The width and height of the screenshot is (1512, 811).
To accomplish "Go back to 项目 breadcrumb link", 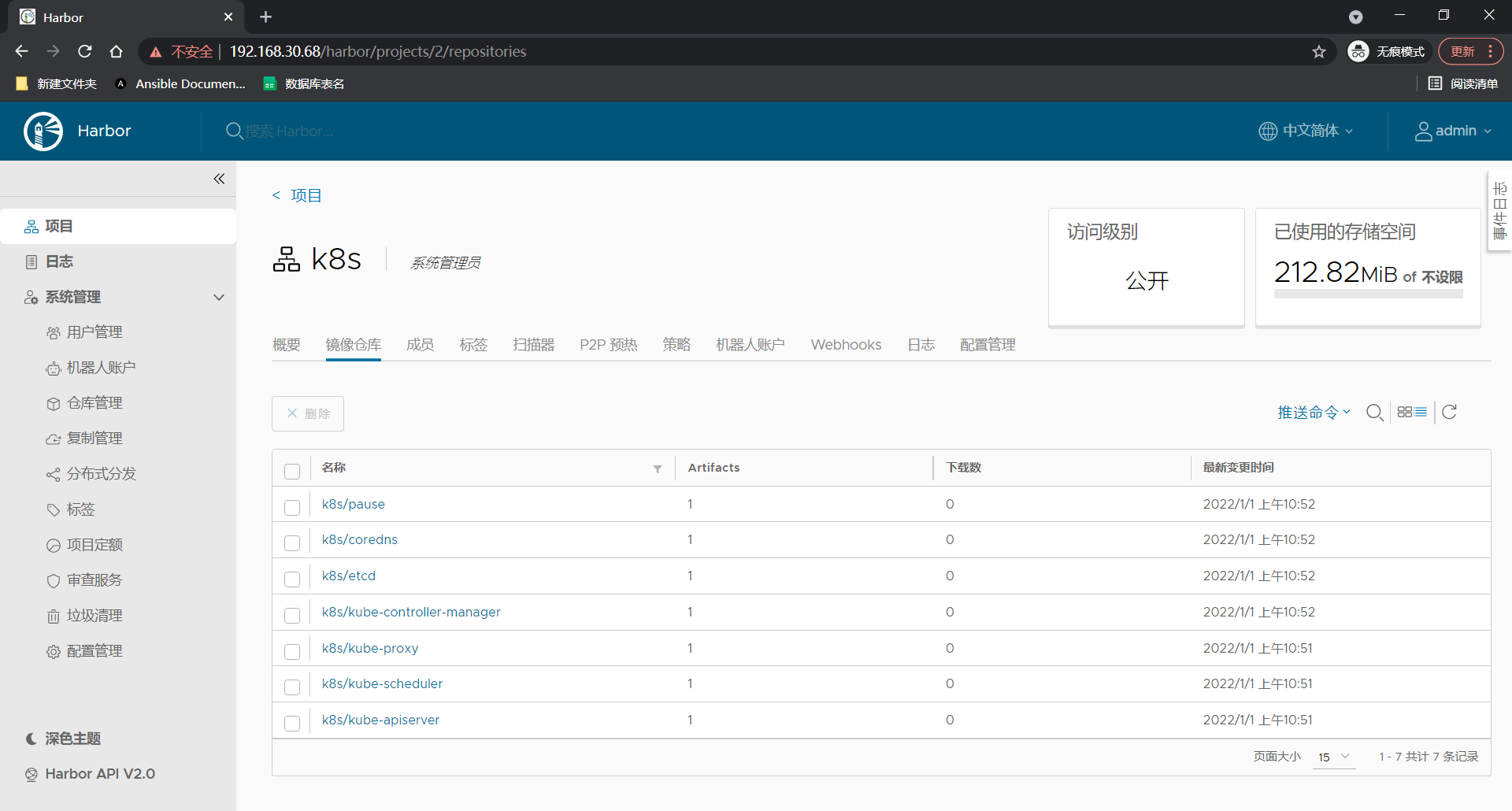I will 306,195.
